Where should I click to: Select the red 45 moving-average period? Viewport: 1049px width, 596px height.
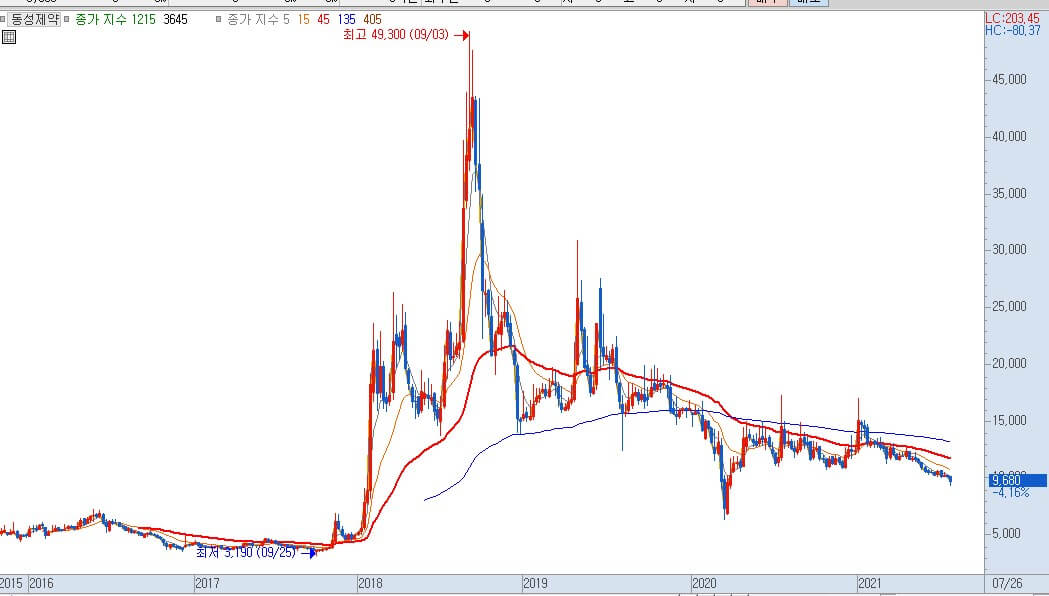pyautogui.click(x=324, y=19)
